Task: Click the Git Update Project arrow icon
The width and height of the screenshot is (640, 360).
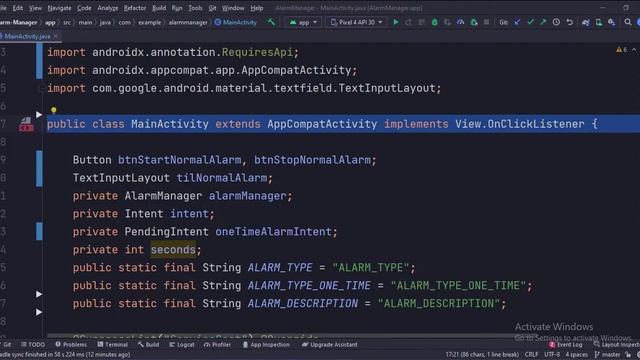Action: click(x=517, y=22)
